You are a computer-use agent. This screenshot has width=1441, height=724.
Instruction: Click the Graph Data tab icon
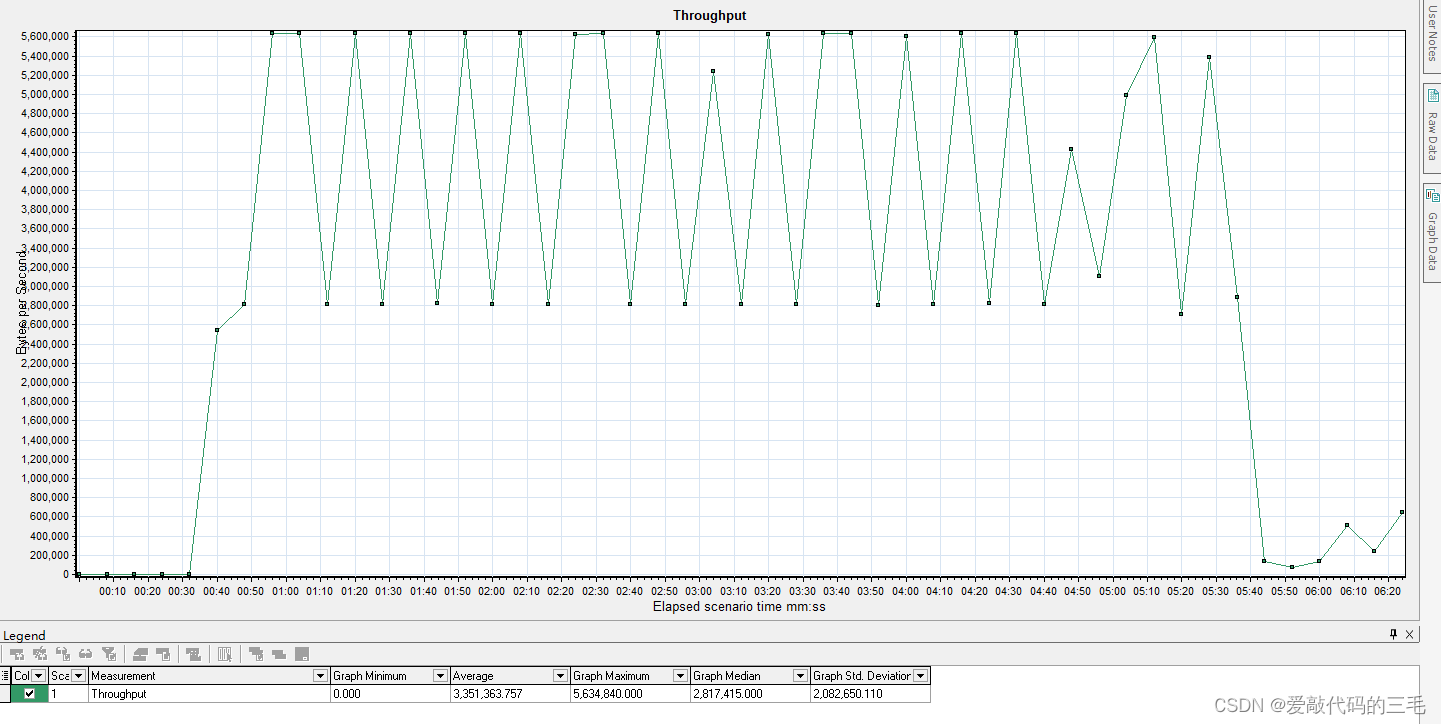click(x=1432, y=196)
